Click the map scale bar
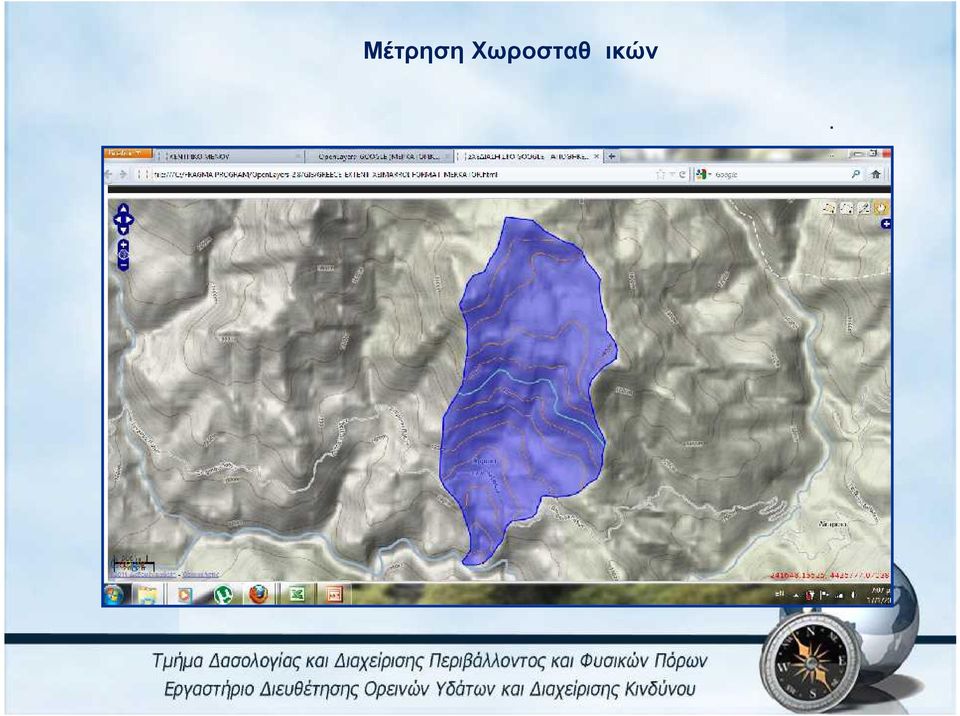The height and width of the screenshot is (716, 960). 133,563
